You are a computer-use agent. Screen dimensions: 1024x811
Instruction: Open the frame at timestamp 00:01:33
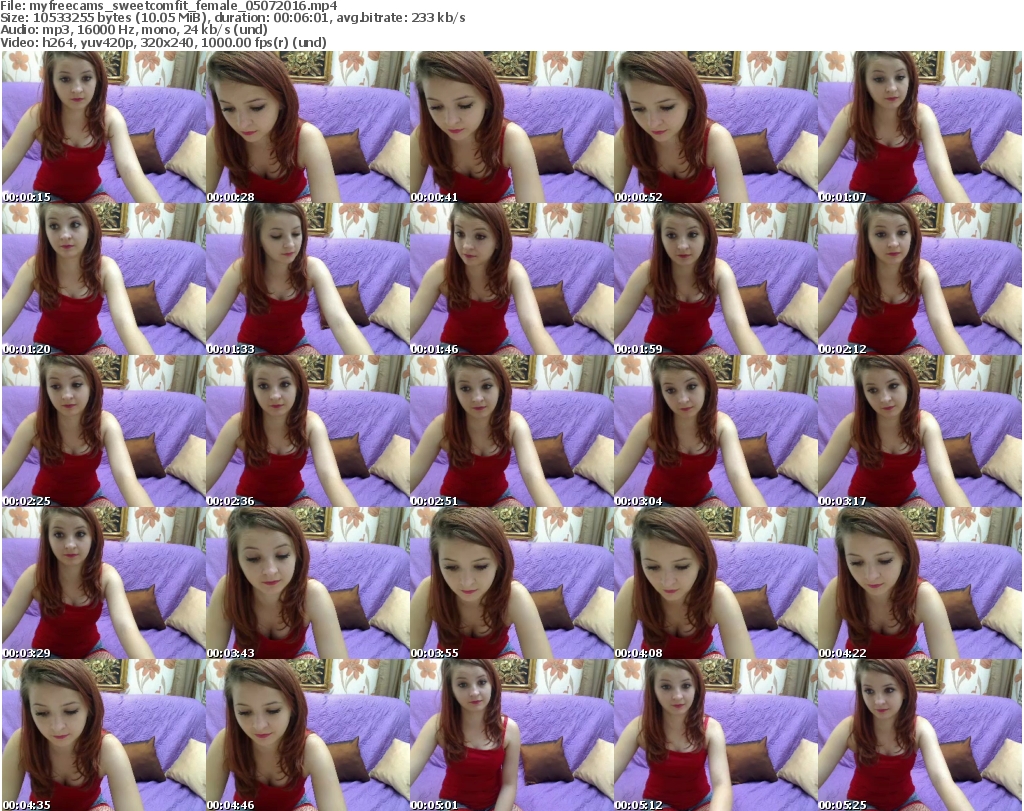click(308, 279)
